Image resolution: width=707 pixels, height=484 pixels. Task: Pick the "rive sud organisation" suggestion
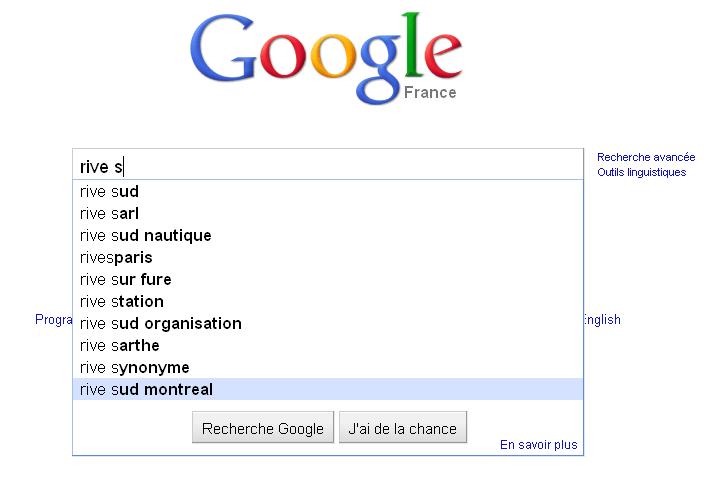(328, 323)
